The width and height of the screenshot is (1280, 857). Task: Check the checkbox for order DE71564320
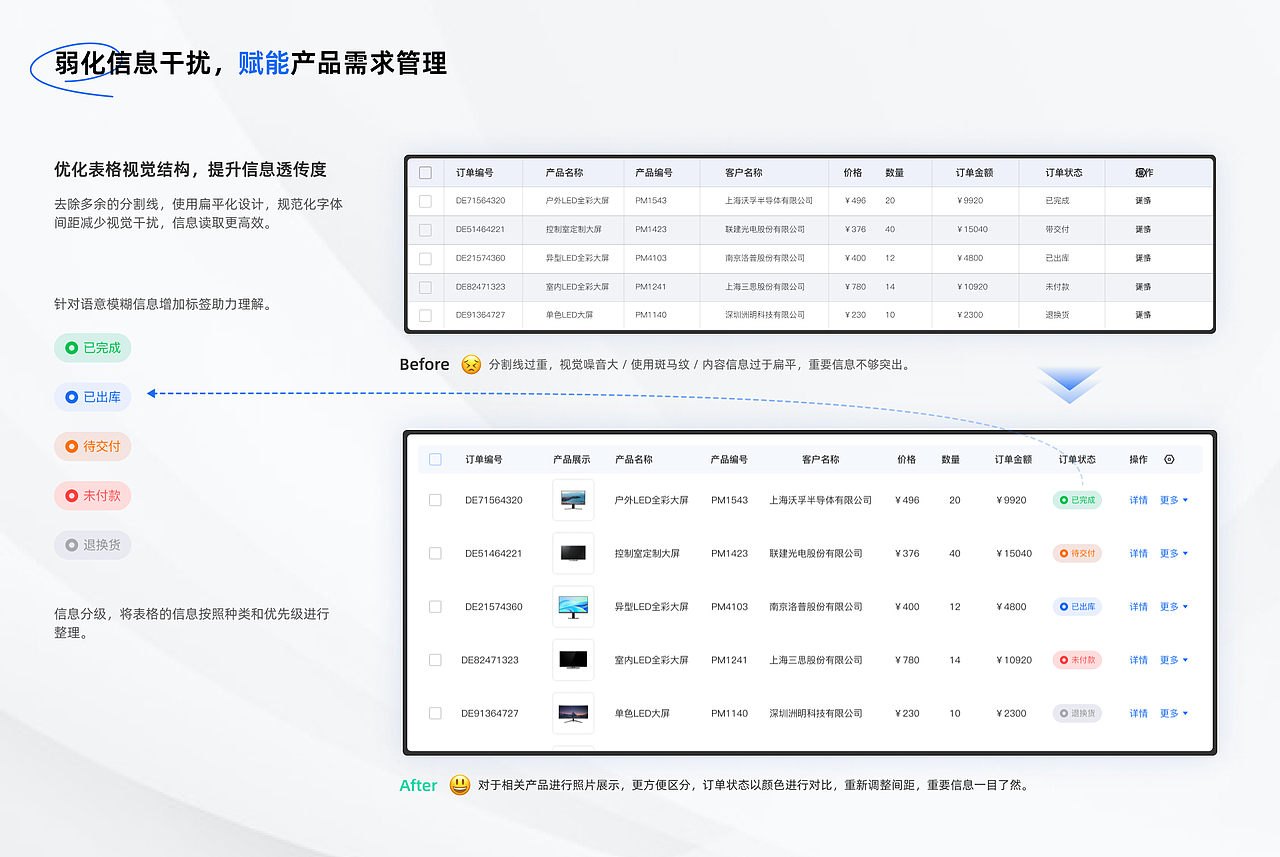(435, 499)
